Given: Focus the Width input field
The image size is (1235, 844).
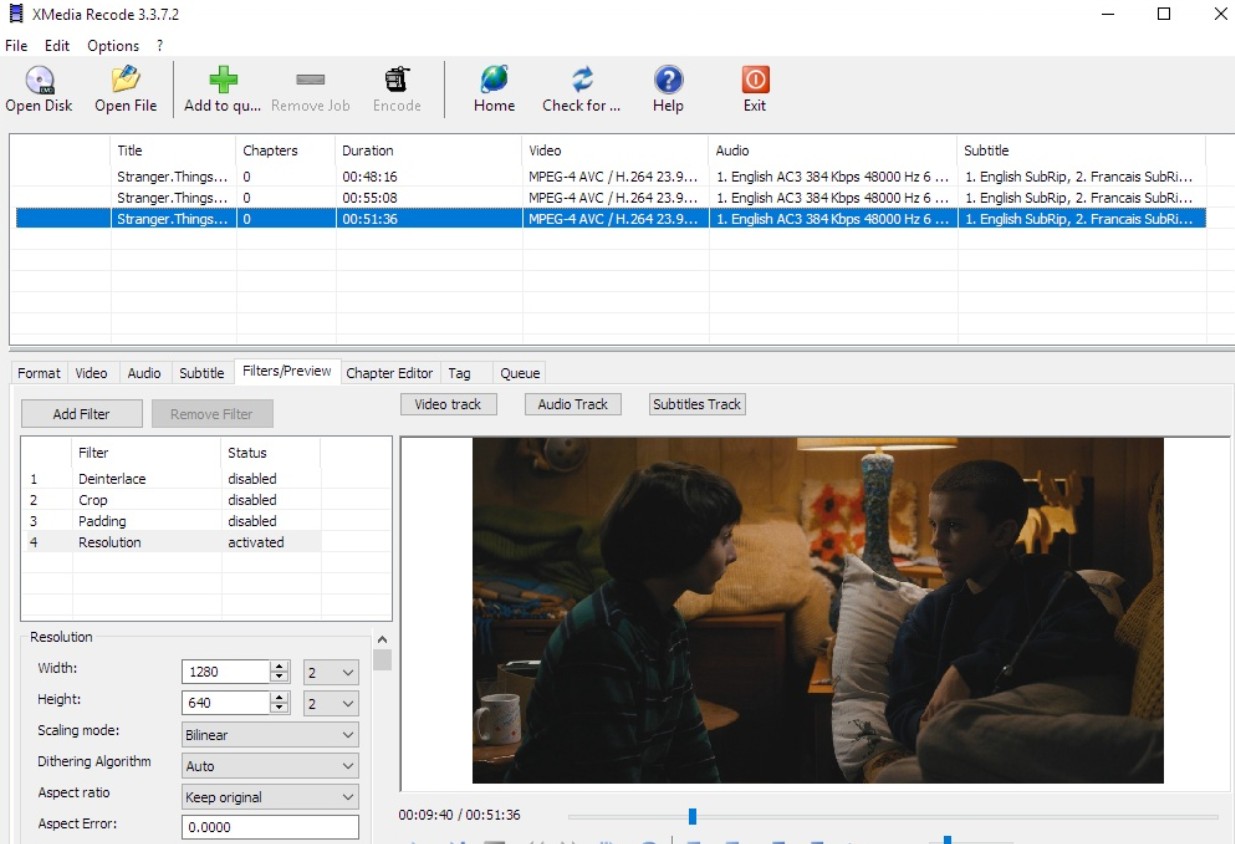Looking at the screenshot, I should pyautogui.click(x=226, y=673).
